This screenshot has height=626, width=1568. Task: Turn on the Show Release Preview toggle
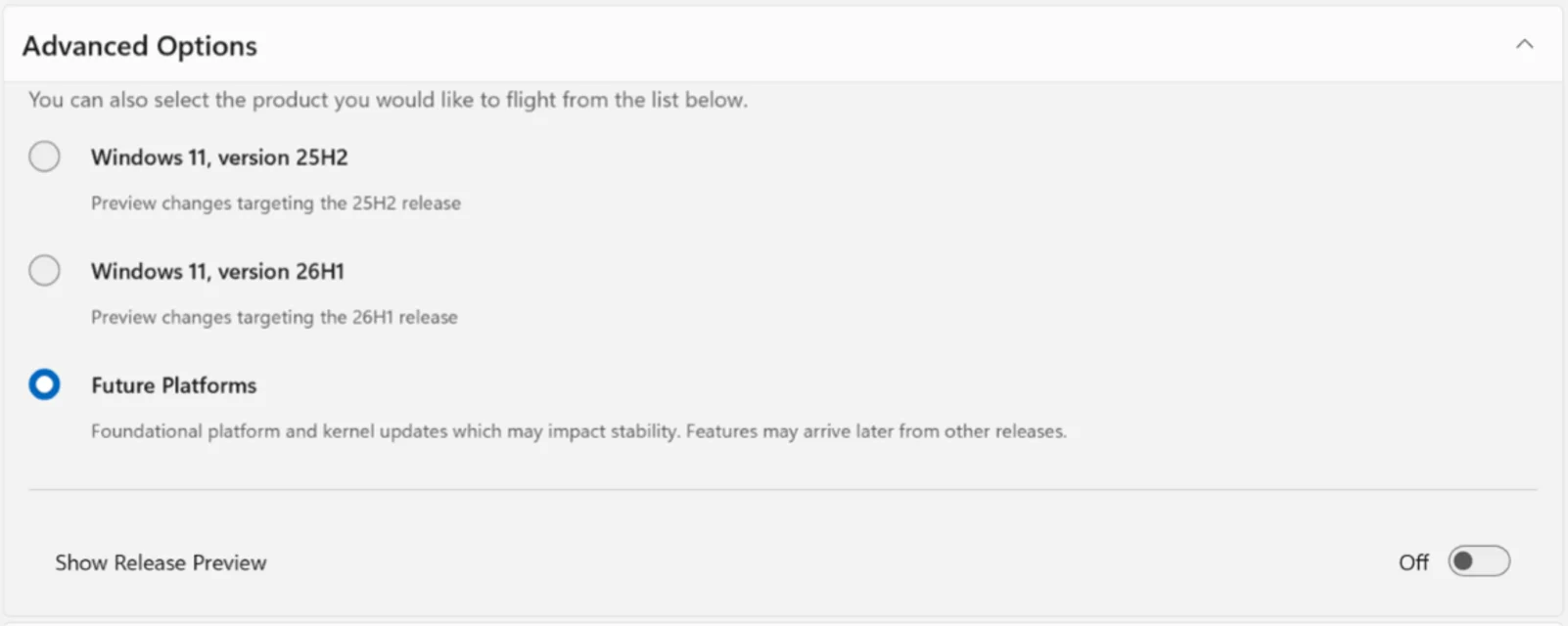(x=1479, y=561)
